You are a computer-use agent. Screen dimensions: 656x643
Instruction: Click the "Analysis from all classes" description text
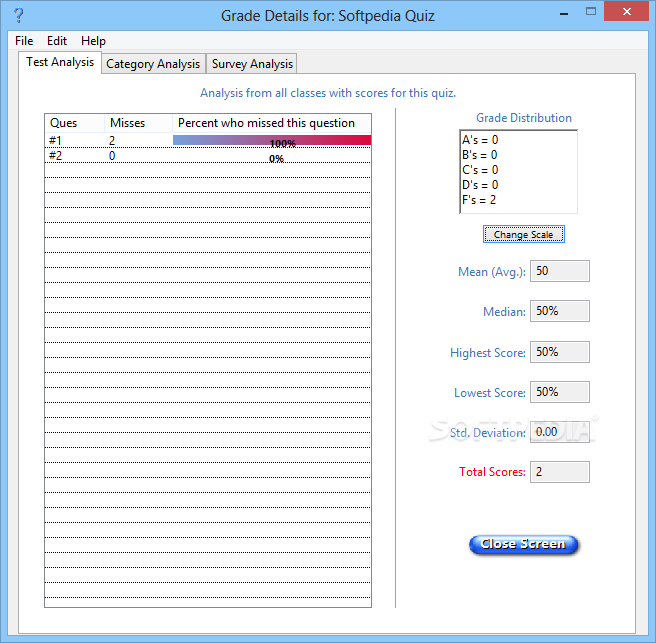(328, 93)
